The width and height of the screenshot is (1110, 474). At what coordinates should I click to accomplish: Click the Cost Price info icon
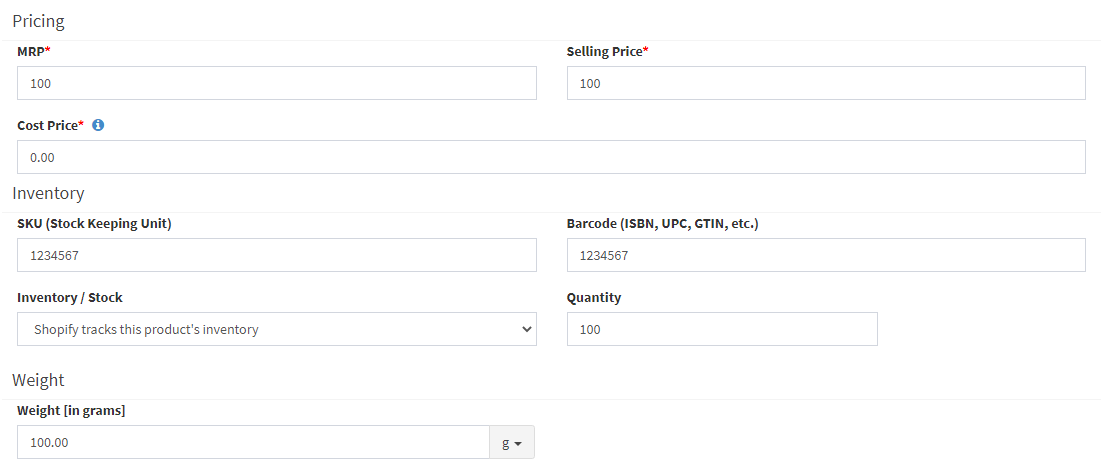point(98,126)
